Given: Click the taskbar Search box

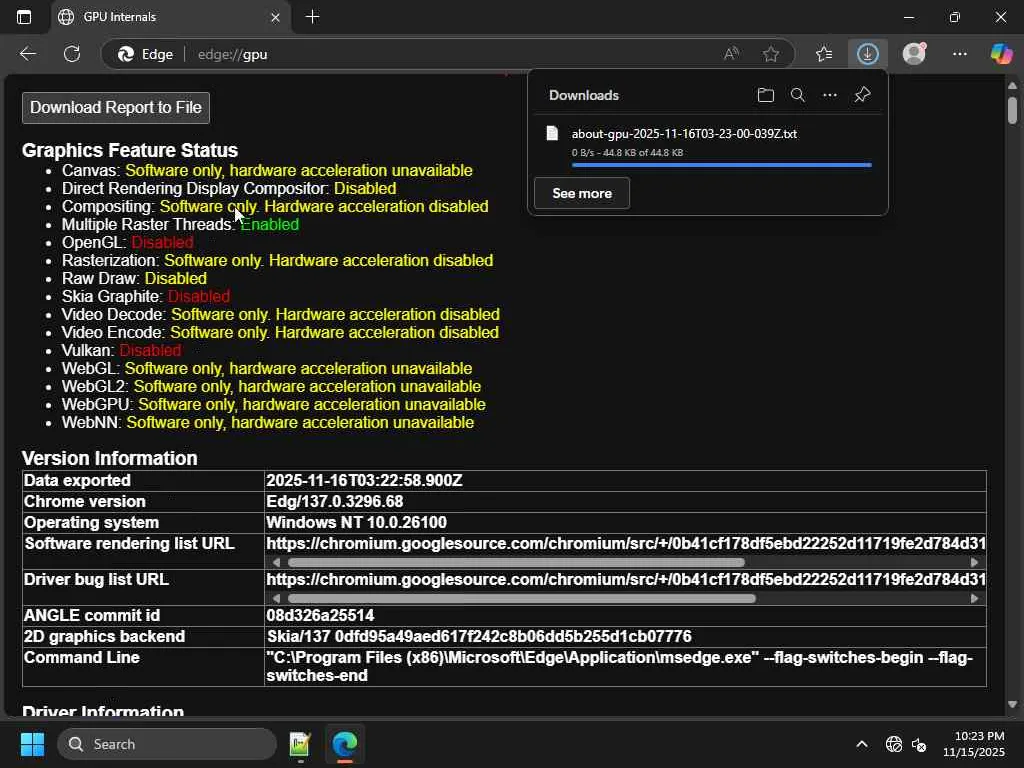Looking at the screenshot, I should 167,744.
